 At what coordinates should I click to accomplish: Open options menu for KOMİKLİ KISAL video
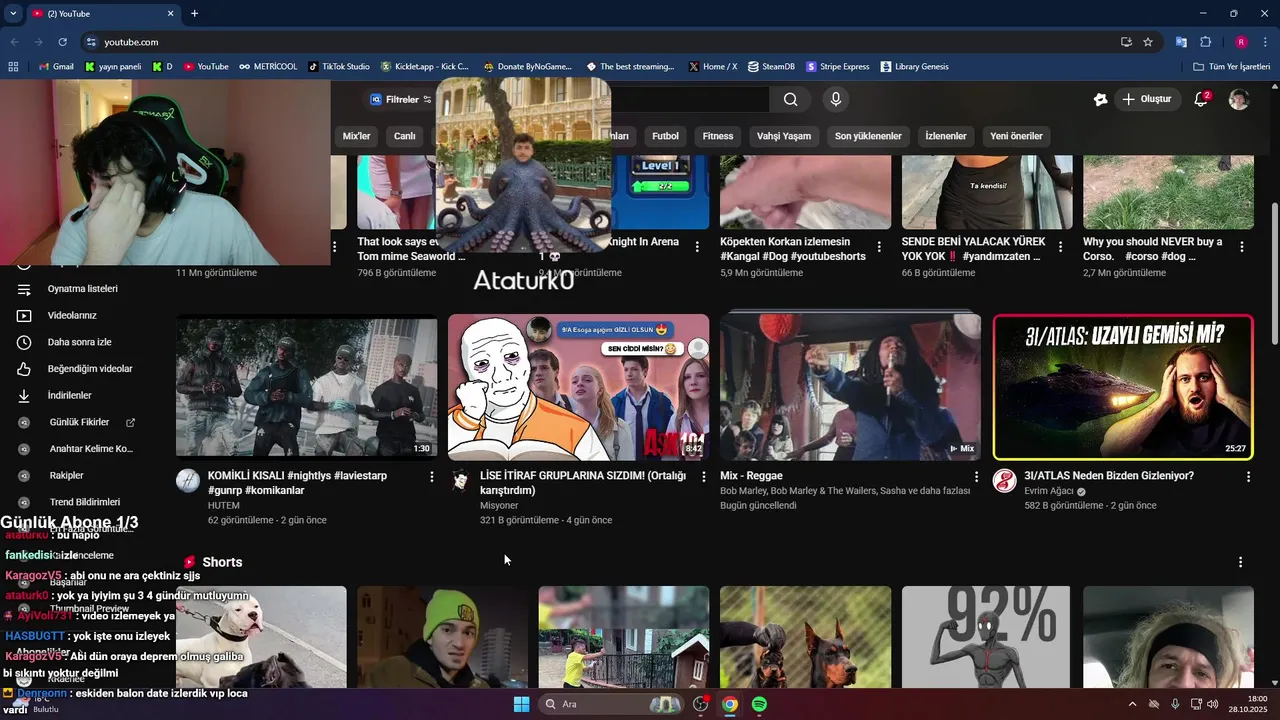click(432, 477)
